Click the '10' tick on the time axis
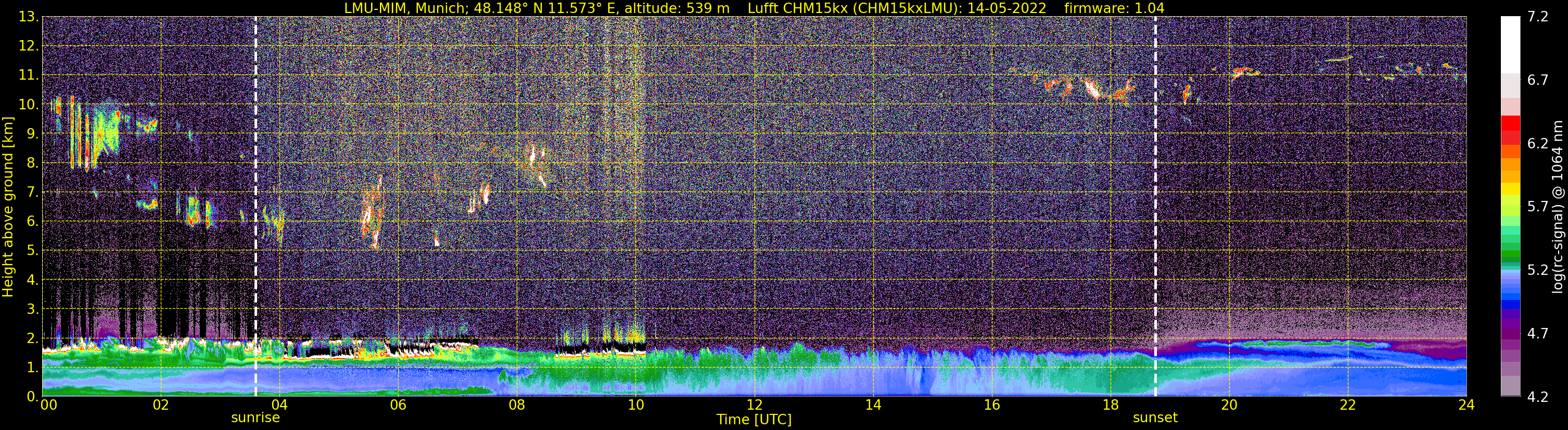1568x430 pixels. click(635, 405)
